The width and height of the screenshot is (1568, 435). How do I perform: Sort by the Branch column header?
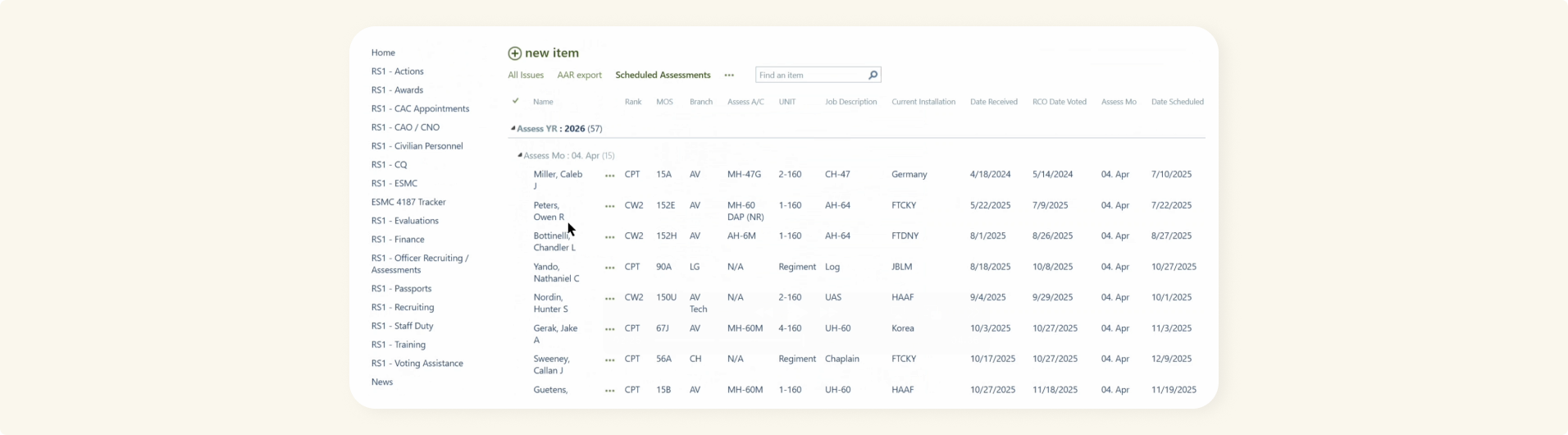coord(701,102)
